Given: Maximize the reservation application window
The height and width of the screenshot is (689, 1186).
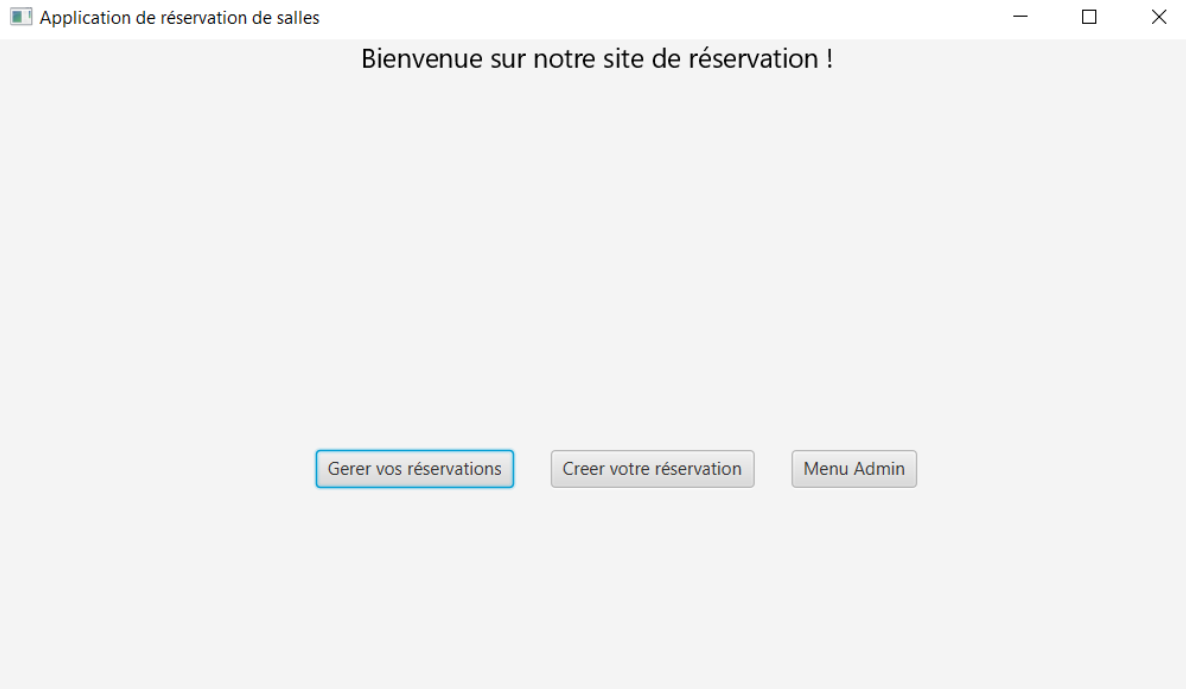Looking at the screenshot, I should pos(1089,17).
